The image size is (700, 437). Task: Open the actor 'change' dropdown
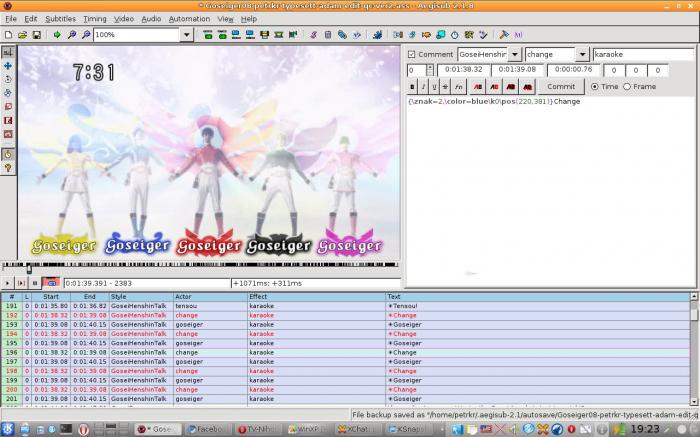pos(582,54)
